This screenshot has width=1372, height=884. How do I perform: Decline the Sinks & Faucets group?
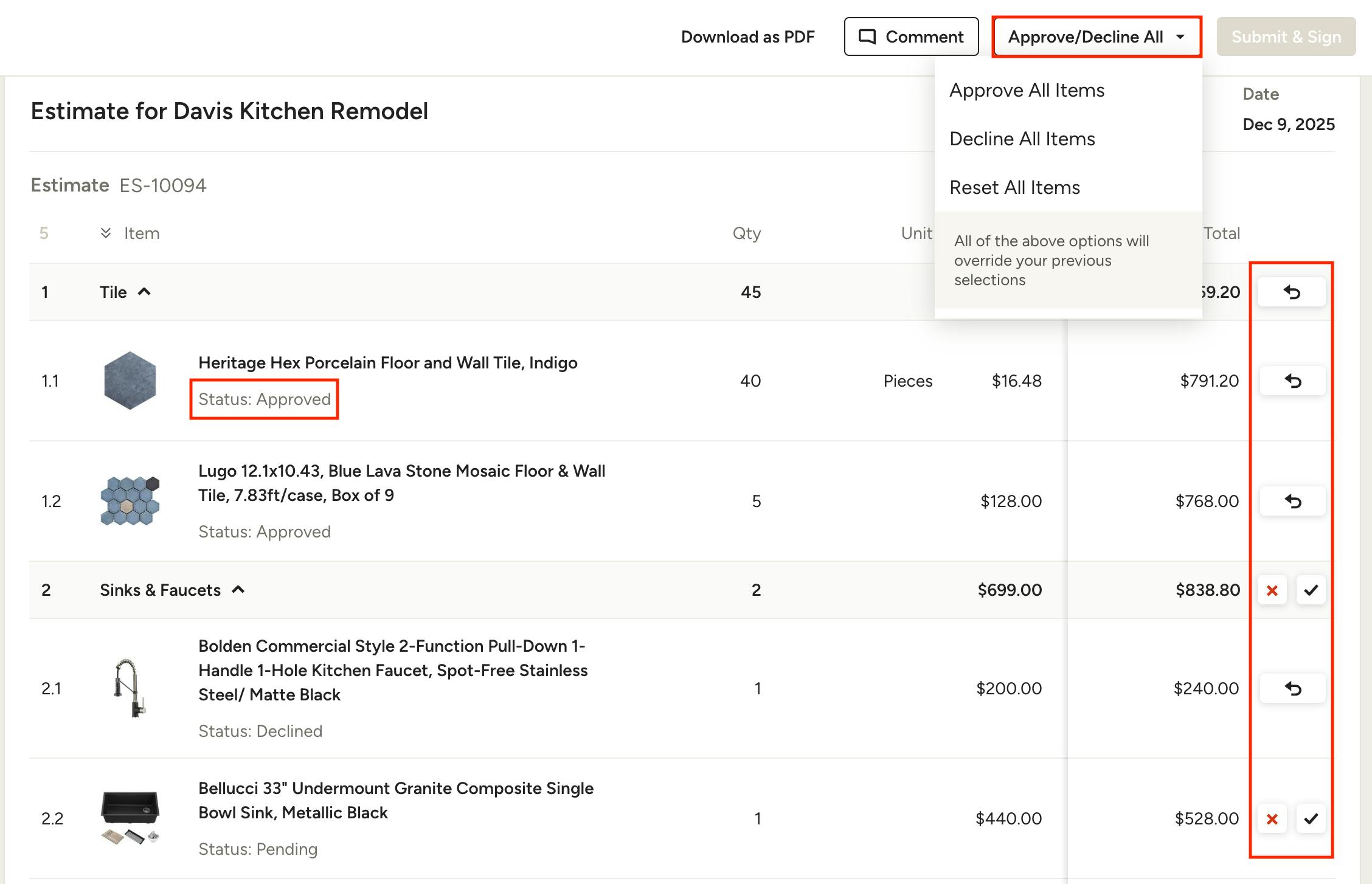(x=1272, y=590)
